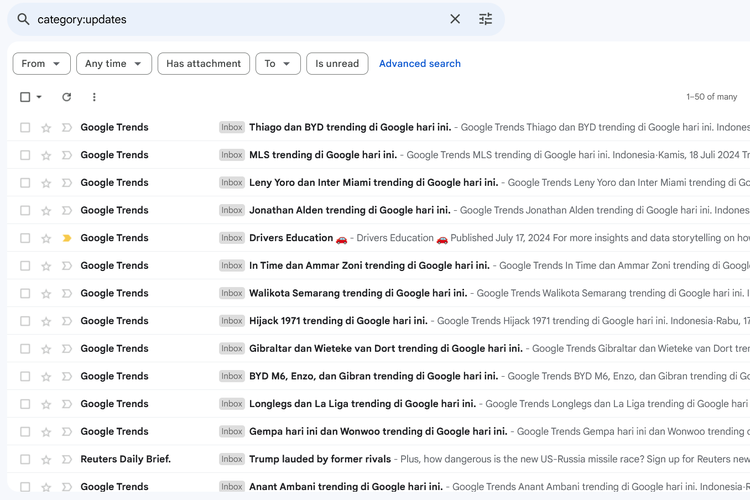Screen dimensions: 750x500
Task: Star the Walikota Semarang email
Action: (x=46, y=294)
